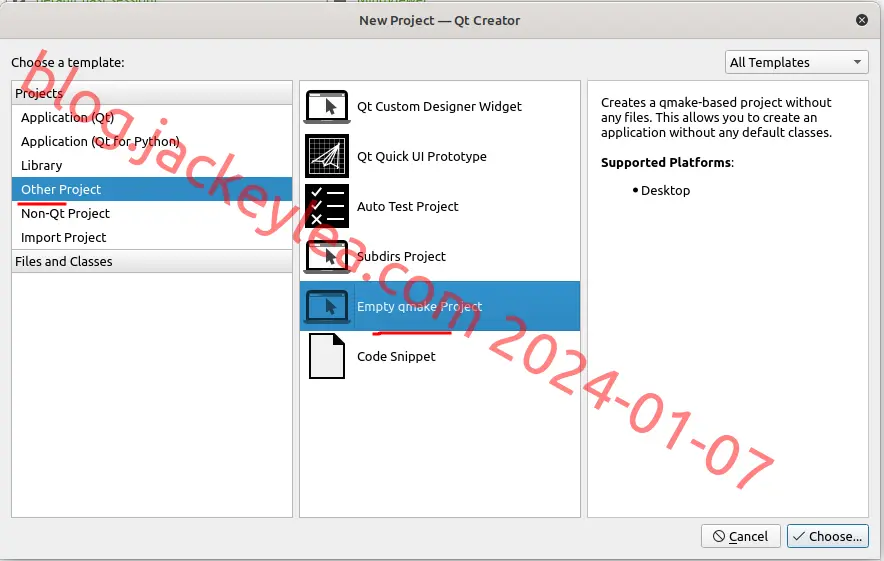Close the New Project dialog
The image size is (884, 561).
[862, 20]
